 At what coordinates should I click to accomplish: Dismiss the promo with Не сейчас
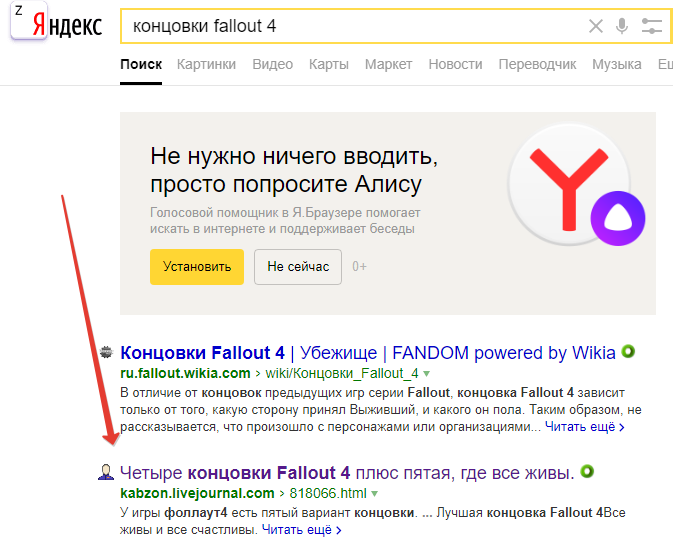pyautogui.click(x=298, y=266)
